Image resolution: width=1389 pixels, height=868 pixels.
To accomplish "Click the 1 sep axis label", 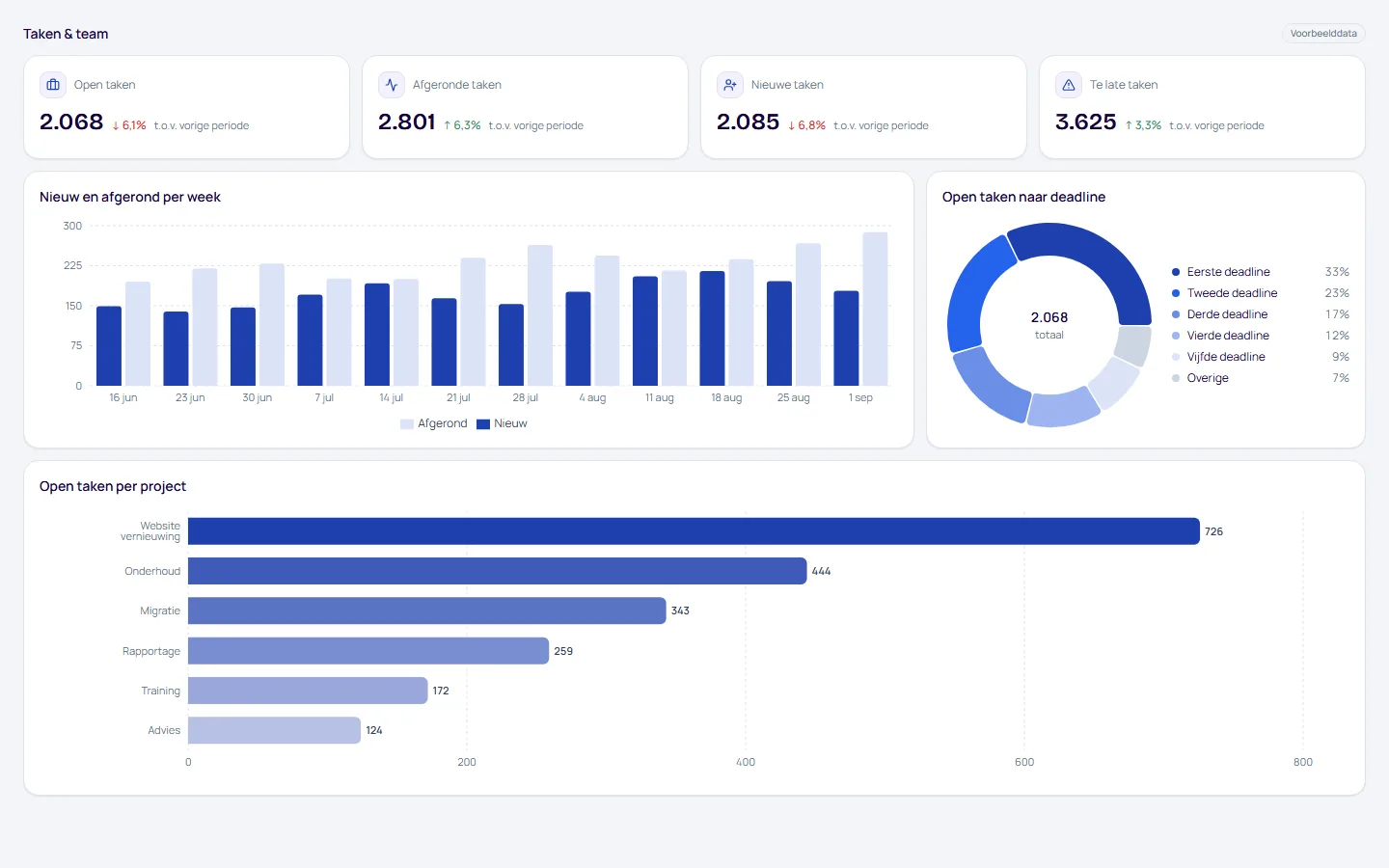I will (x=860, y=397).
